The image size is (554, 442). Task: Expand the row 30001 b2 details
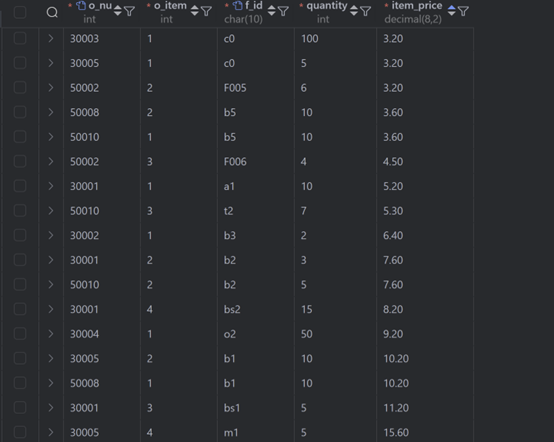(x=51, y=260)
